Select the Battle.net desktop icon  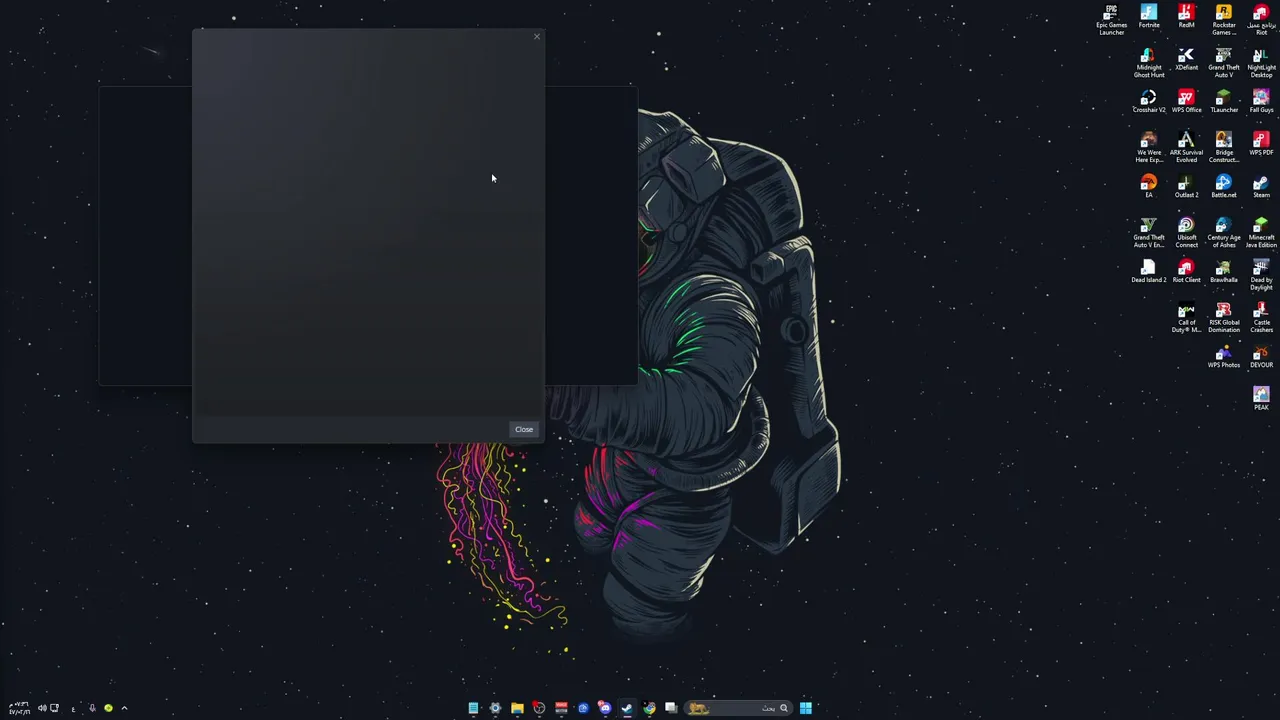pos(1224,187)
